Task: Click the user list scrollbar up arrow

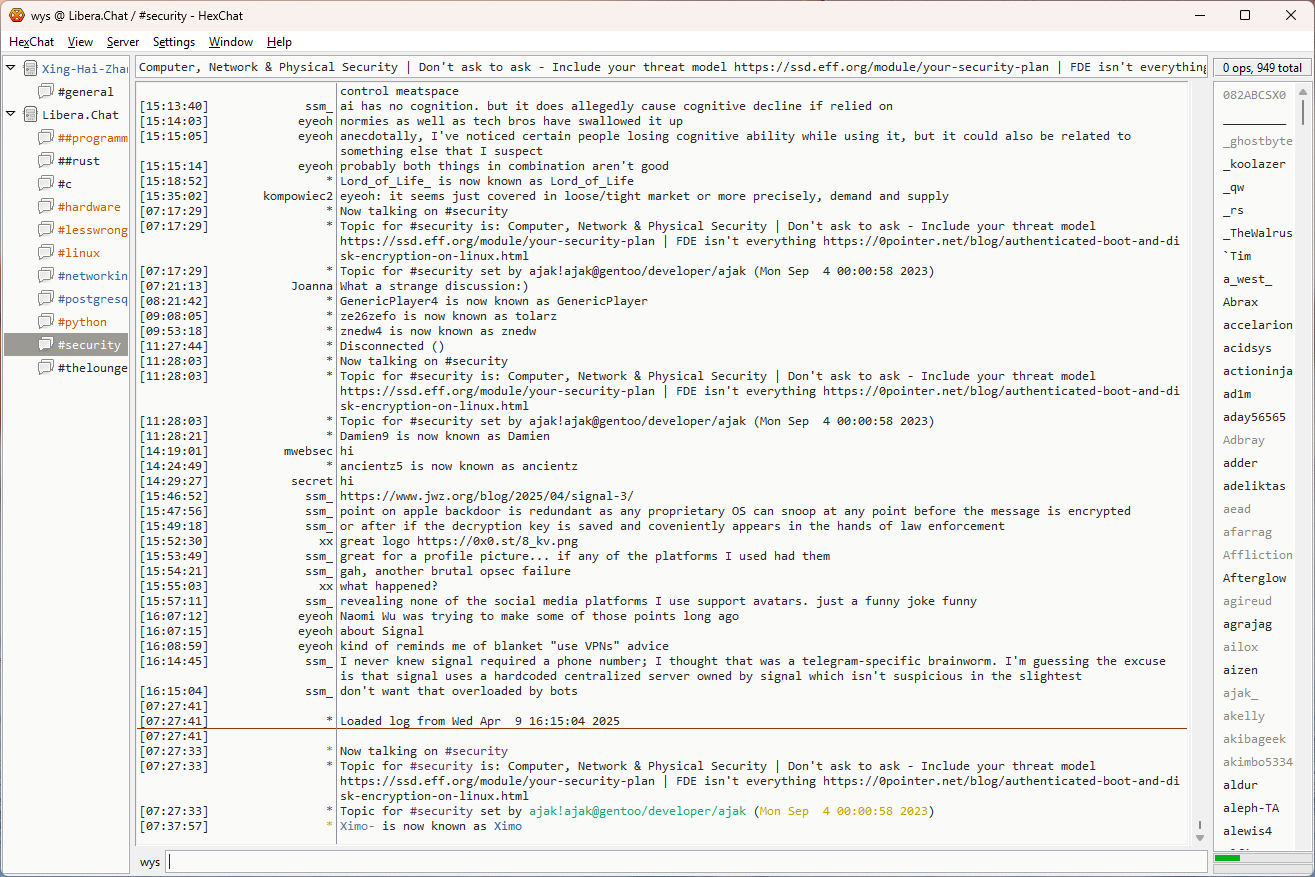Action: [1303, 92]
